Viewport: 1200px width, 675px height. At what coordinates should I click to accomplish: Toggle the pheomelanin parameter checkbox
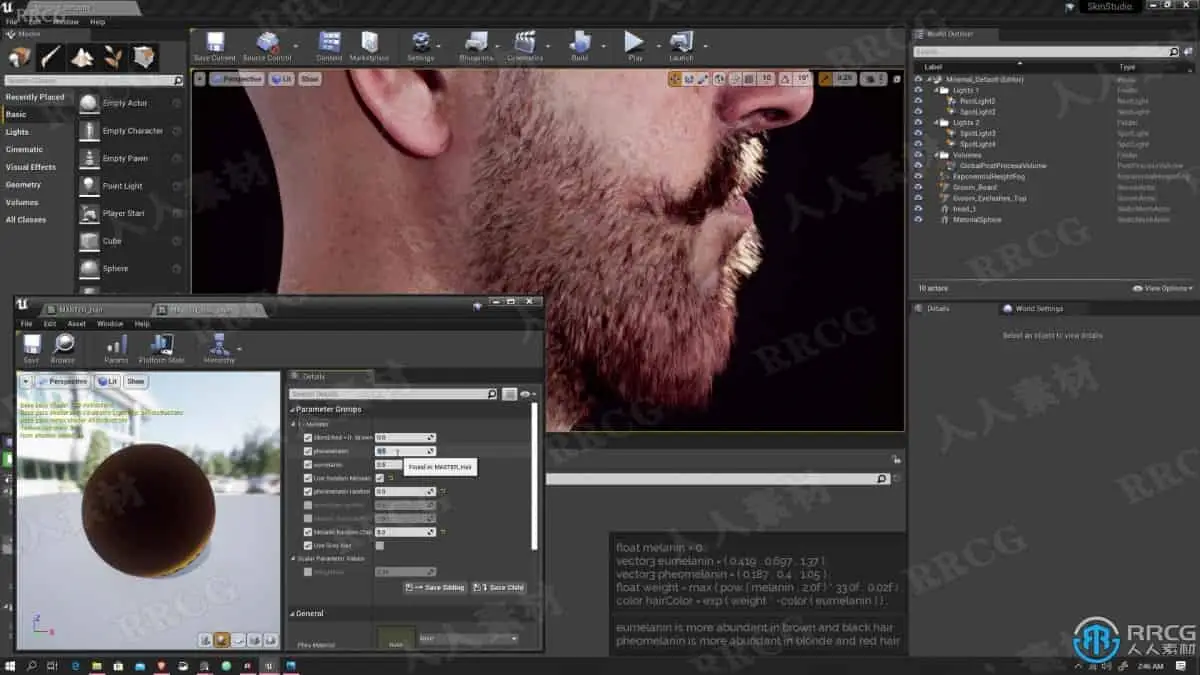click(x=308, y=451)
